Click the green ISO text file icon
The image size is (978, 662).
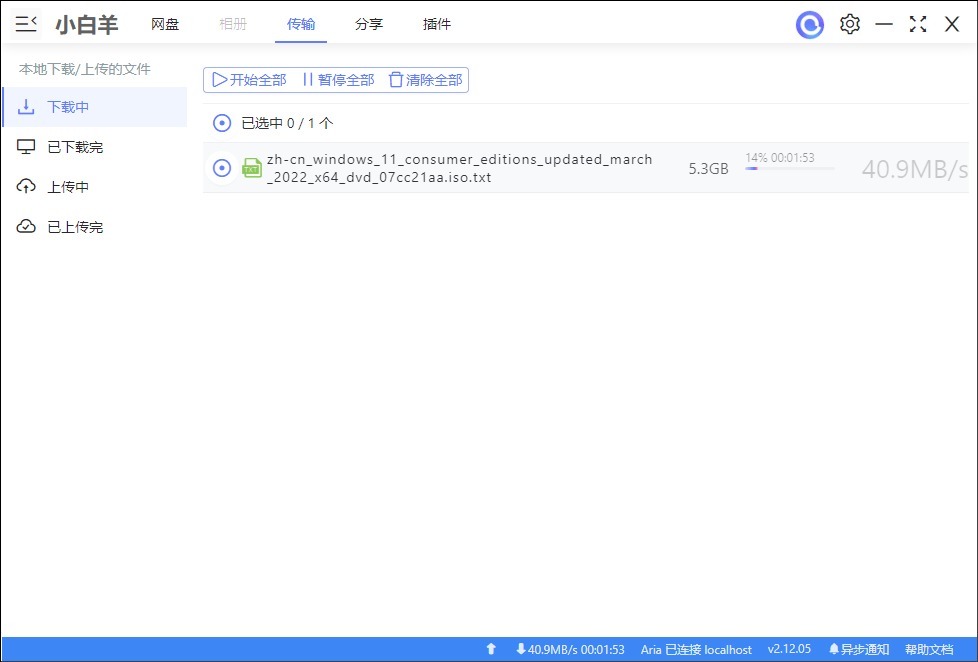(252, 168)
